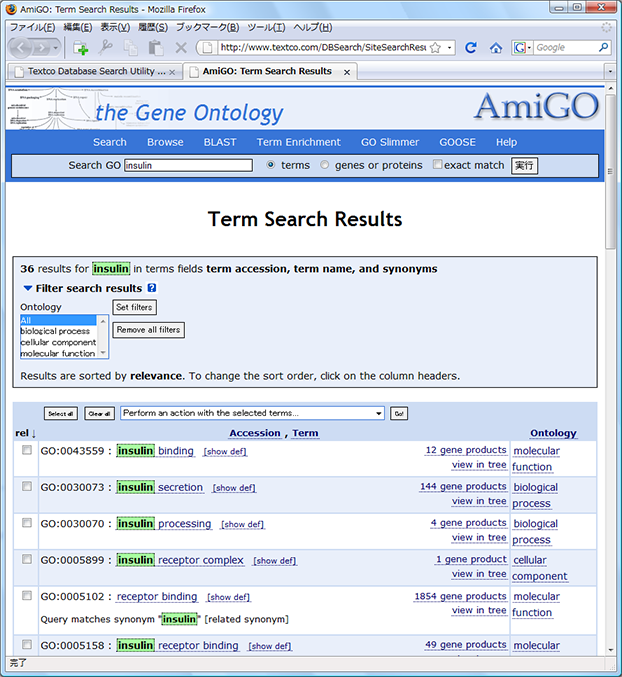Screen dimensions: 622x677
Task: Open the Perform an action dropdown
Action: pos(252,413)
